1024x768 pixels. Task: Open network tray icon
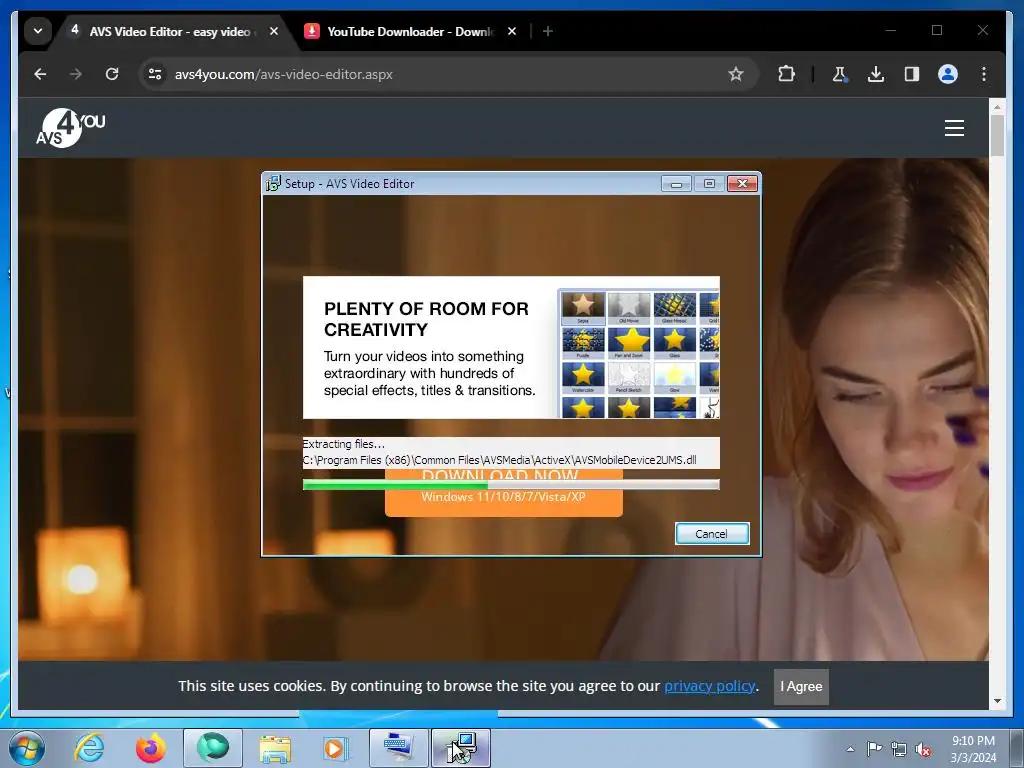coord(899,749)
